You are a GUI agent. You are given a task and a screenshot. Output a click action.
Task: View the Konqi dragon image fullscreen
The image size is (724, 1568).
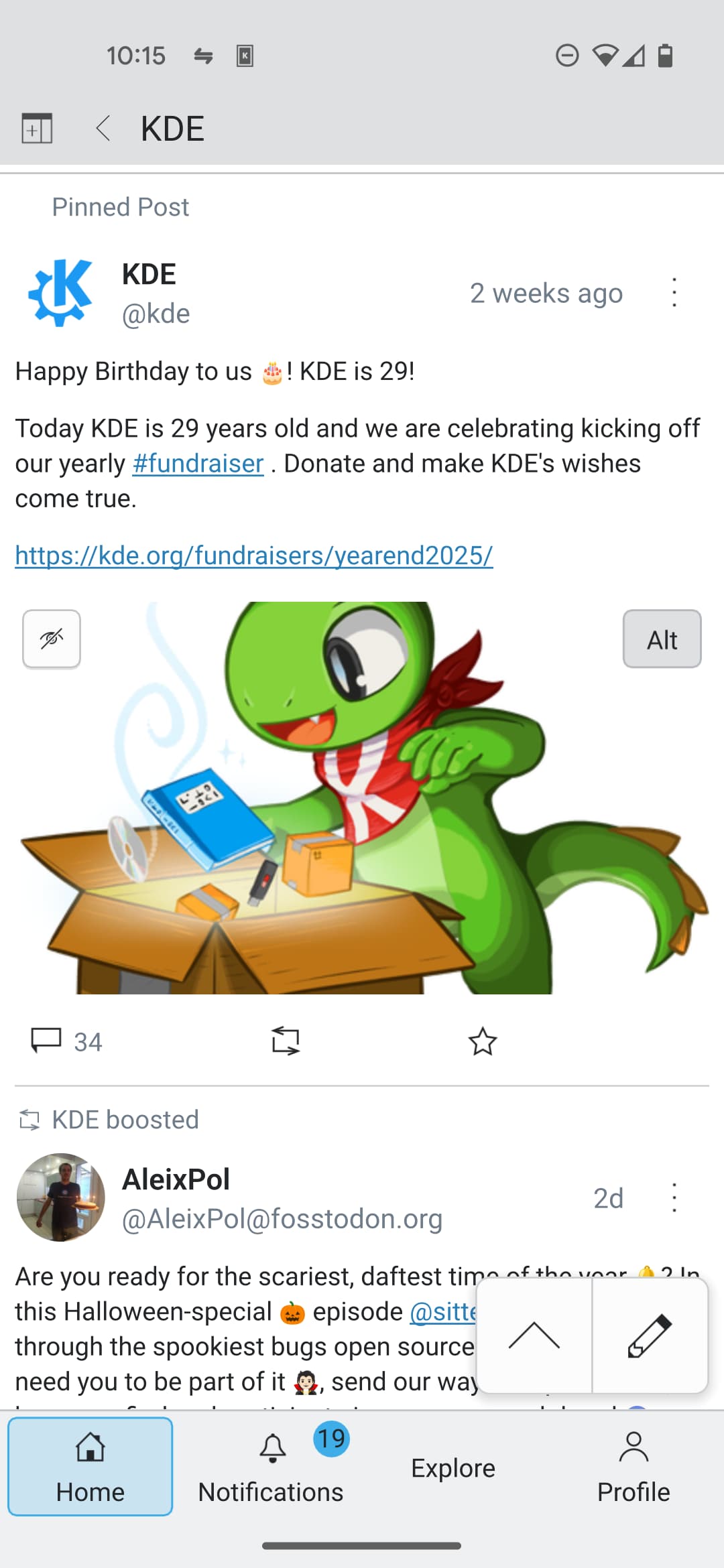[x=362, y=797]
